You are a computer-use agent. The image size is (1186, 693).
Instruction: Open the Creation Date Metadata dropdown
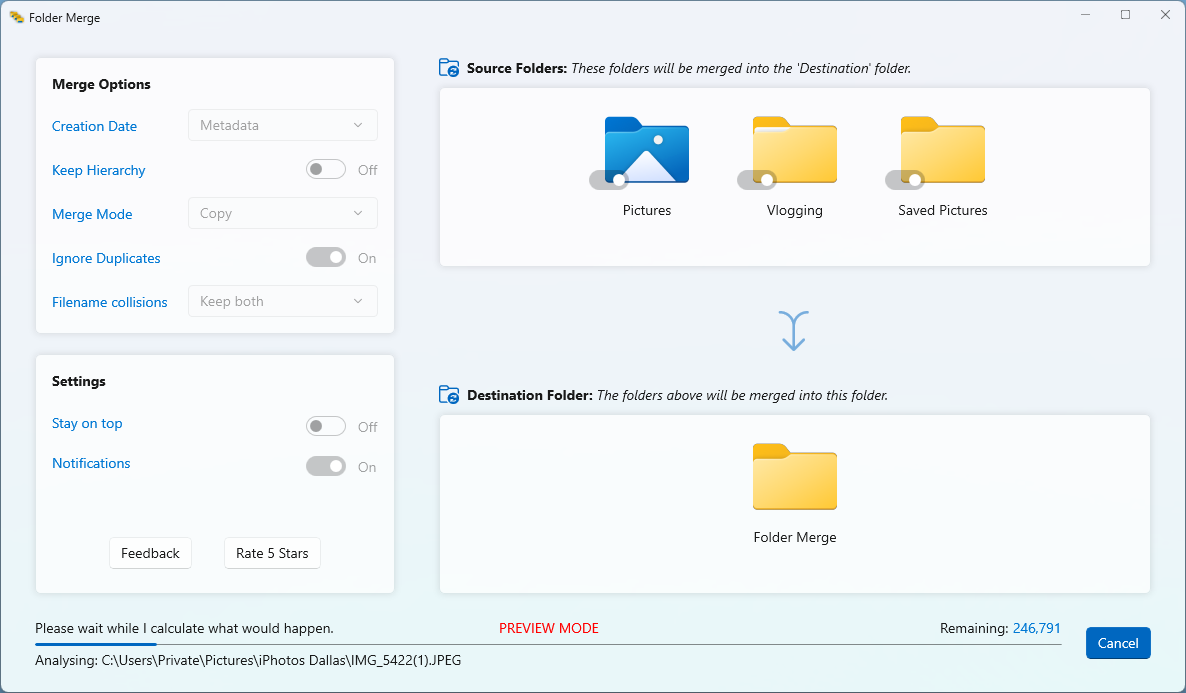pyautogui.click(x=282, y=125)
